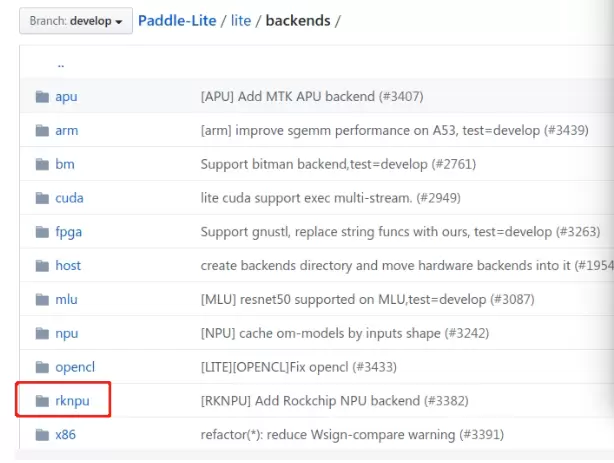Click the fpga folder icon

click(x=42, y=232)
